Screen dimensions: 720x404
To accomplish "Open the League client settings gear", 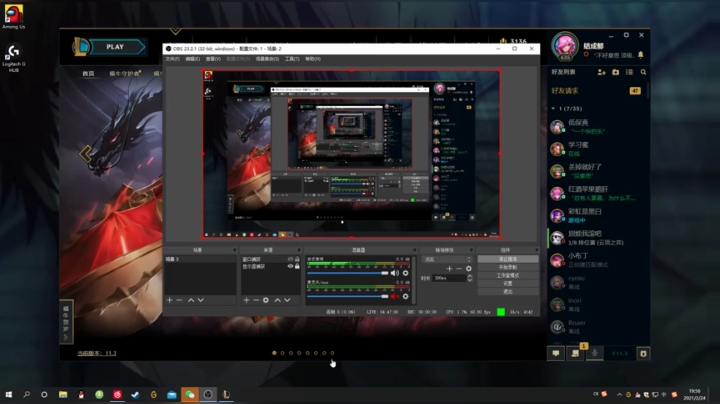I will [626, 35].
